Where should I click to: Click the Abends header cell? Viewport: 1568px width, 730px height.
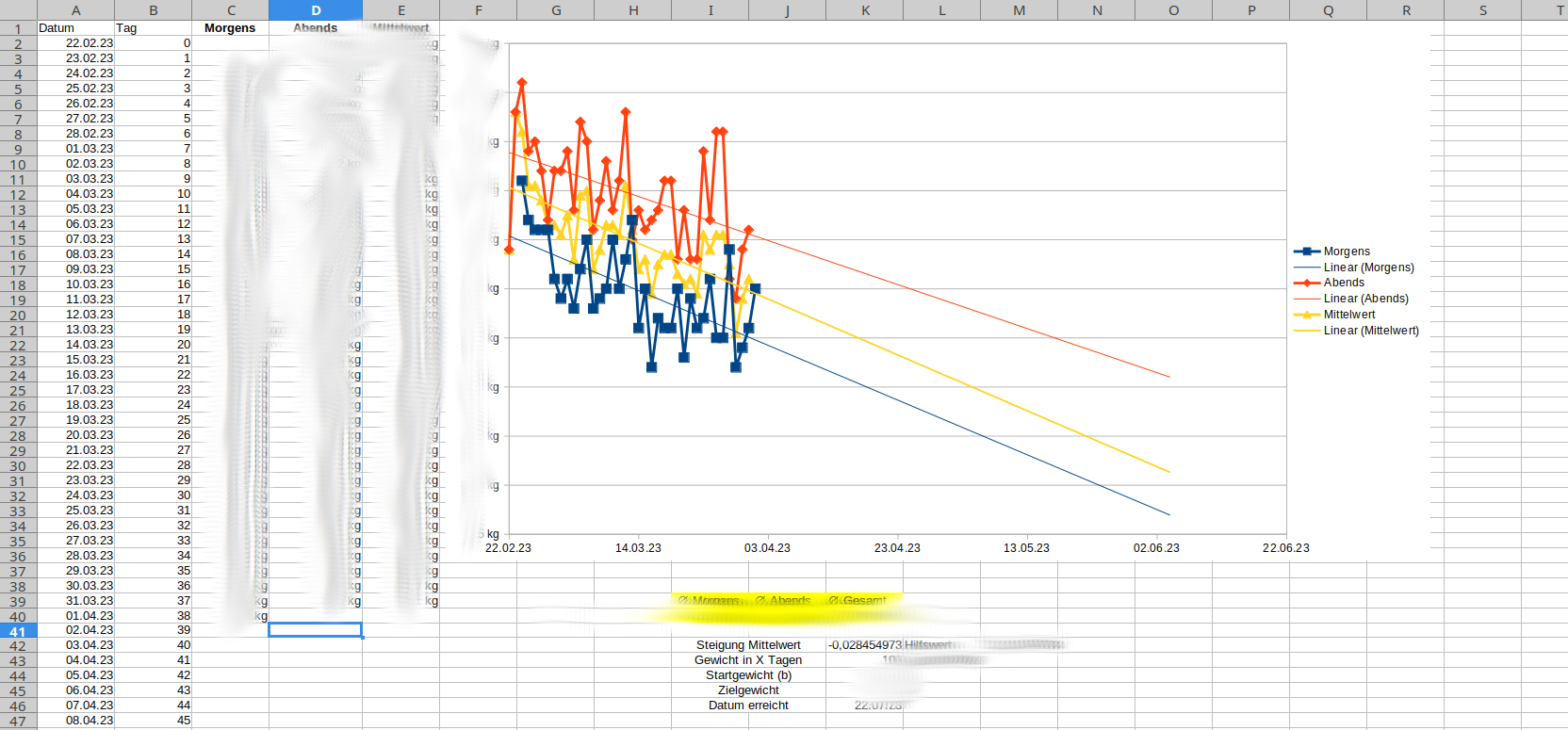316,28
